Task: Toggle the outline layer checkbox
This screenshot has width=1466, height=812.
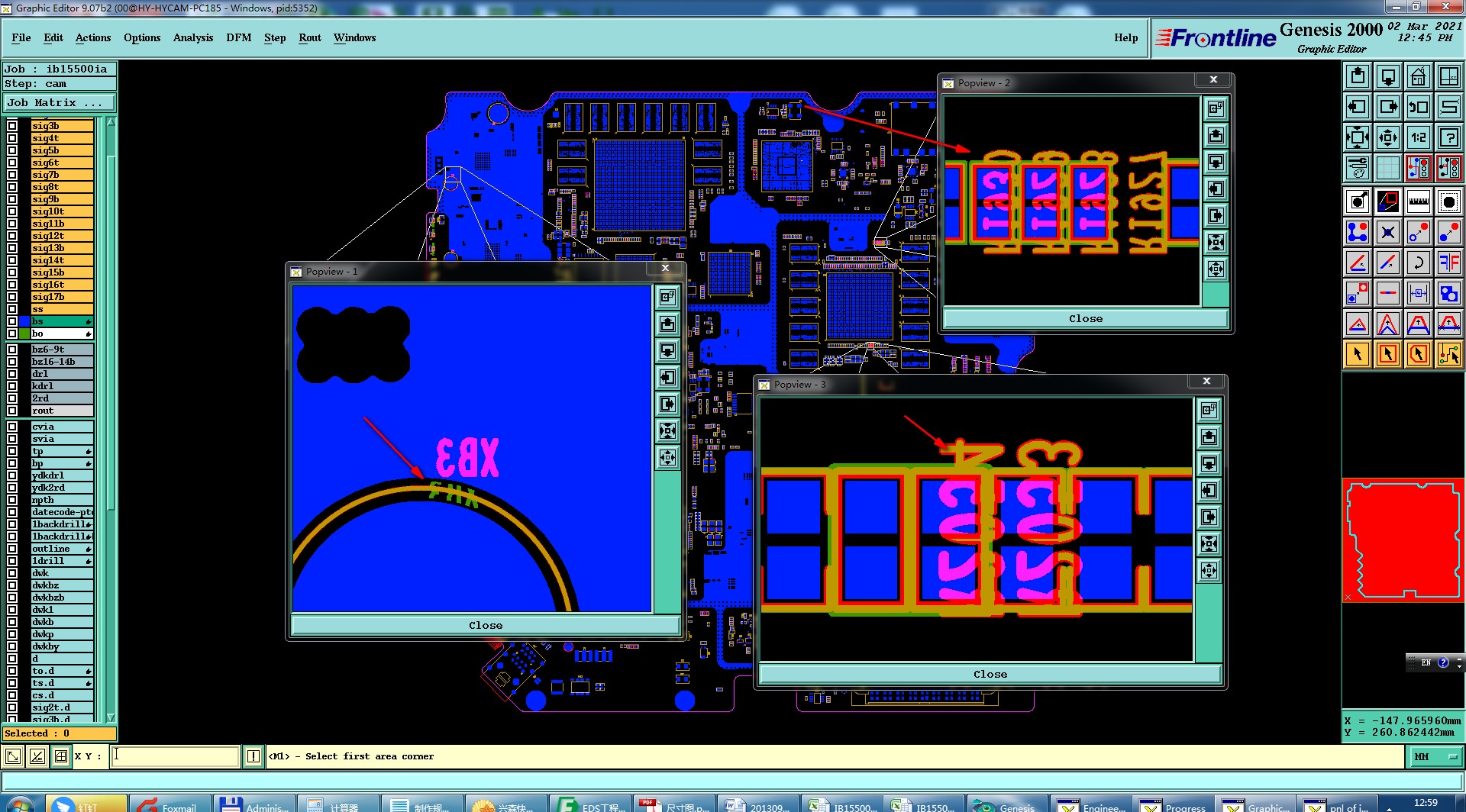Action: pyautogui.click(x=12, y=549)
